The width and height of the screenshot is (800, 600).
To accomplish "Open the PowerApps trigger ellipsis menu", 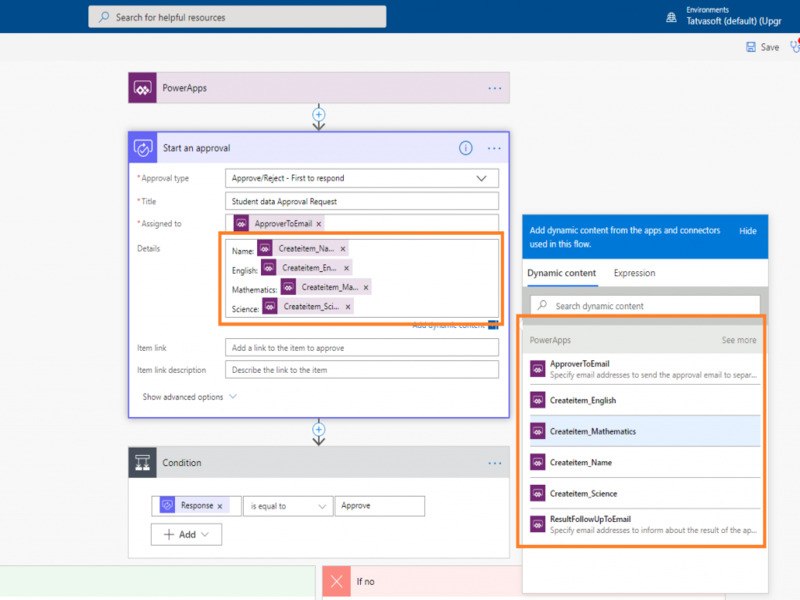I will coord(494,88).
